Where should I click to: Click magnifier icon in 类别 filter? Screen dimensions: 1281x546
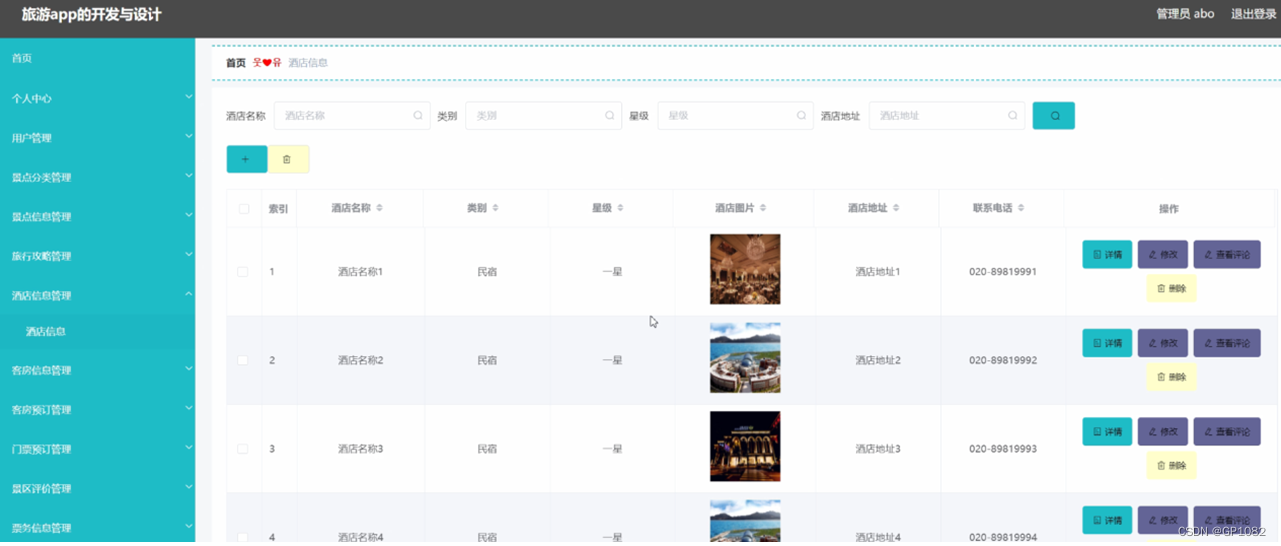click(x=609, y=116)
